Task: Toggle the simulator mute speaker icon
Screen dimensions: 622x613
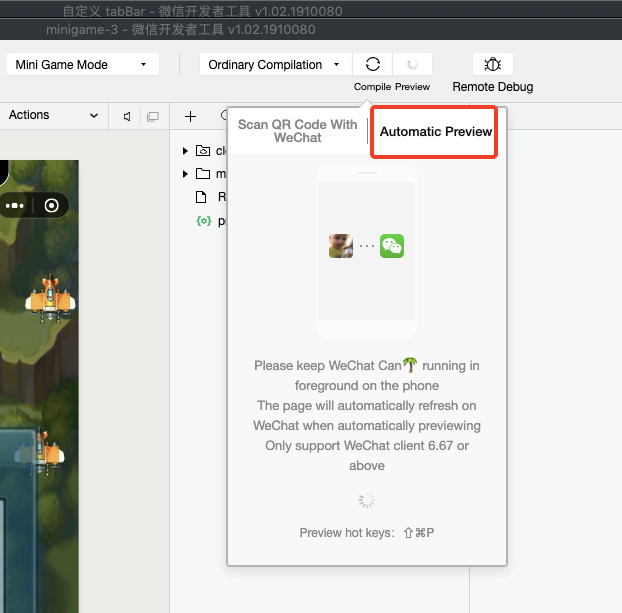Action: [127, 116]
